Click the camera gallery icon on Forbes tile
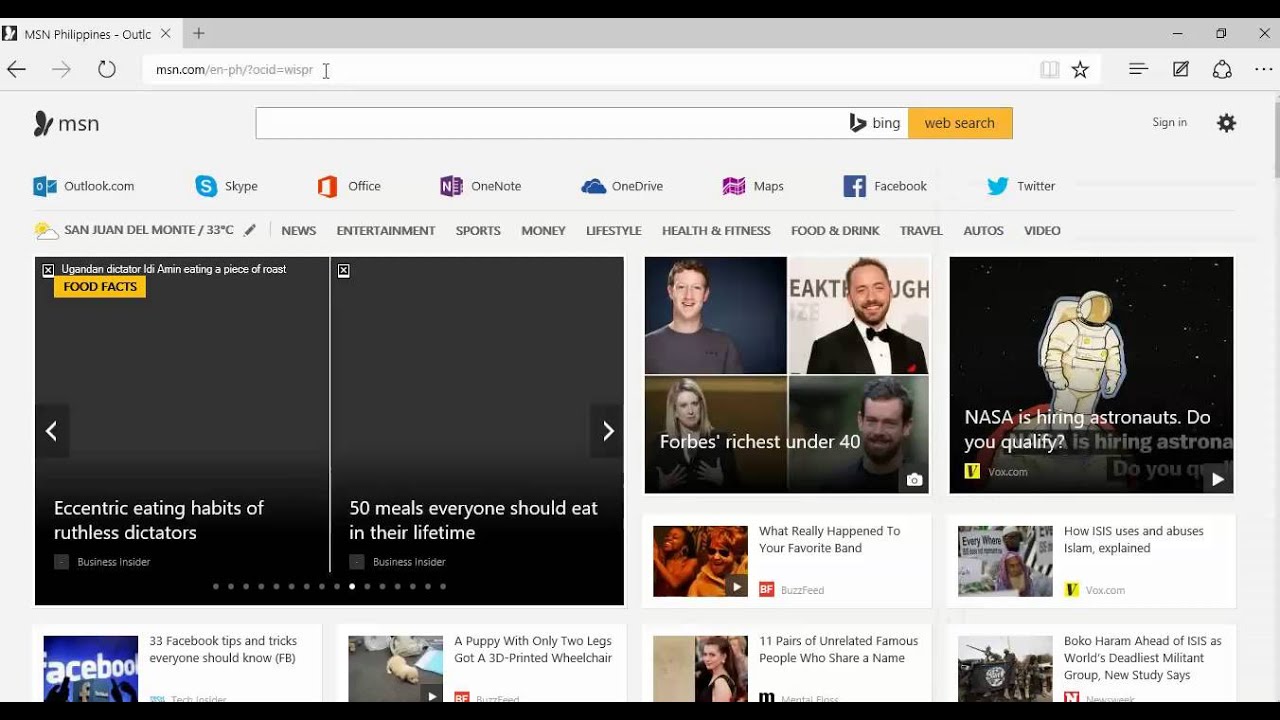The height and width of the screenshot is (720, 1280). pos(914,480)
